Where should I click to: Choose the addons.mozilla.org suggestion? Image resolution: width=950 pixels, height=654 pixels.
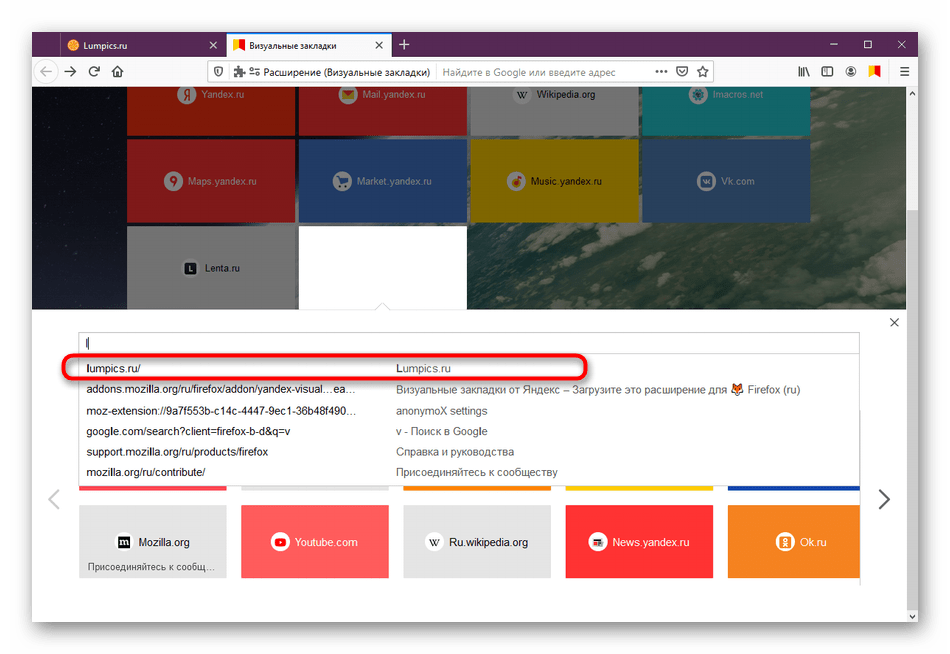click(x=469, y=390)
